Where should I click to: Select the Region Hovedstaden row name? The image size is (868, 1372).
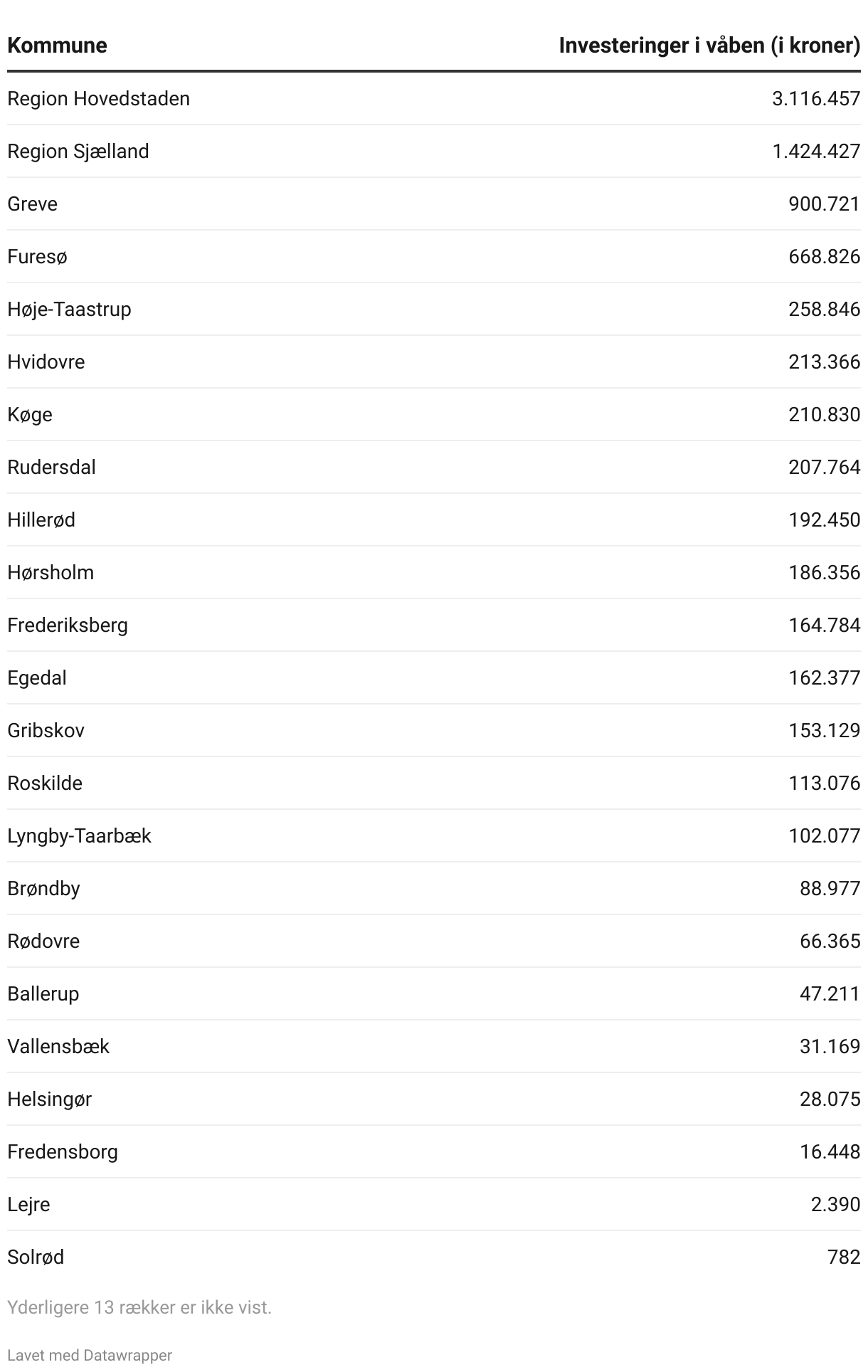coord(98,98)
